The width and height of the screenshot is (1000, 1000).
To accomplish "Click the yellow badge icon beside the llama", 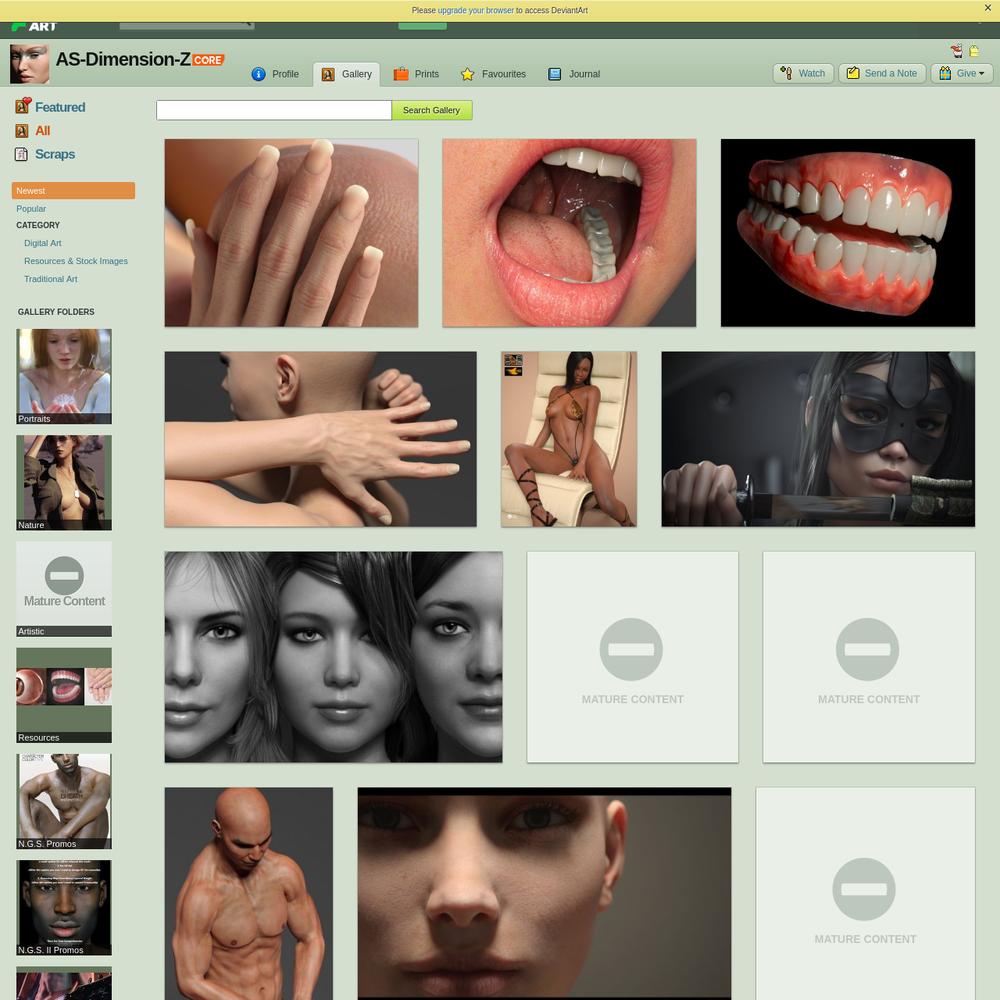I will tap(974, 51).
